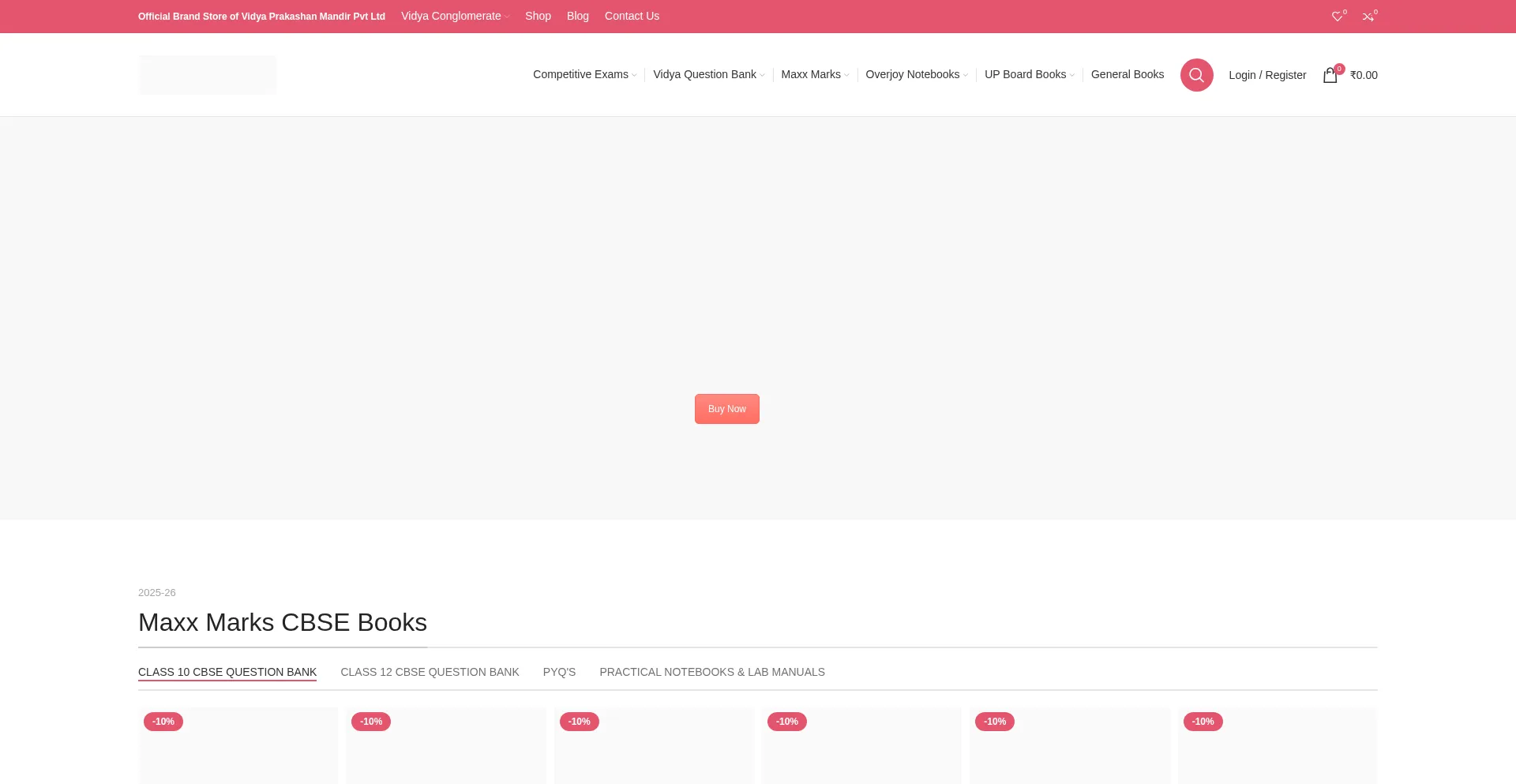
Task: Open the PRACTICAL NOTEBOOKS & LAB MANUALS tab
Action: [x=711, y=672]
